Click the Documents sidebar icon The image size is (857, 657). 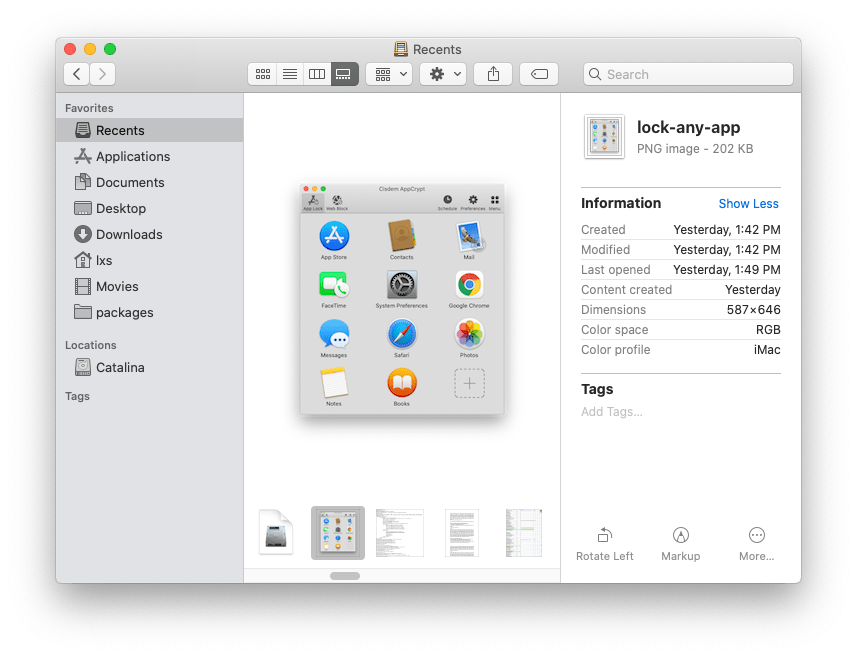[83, 181]
